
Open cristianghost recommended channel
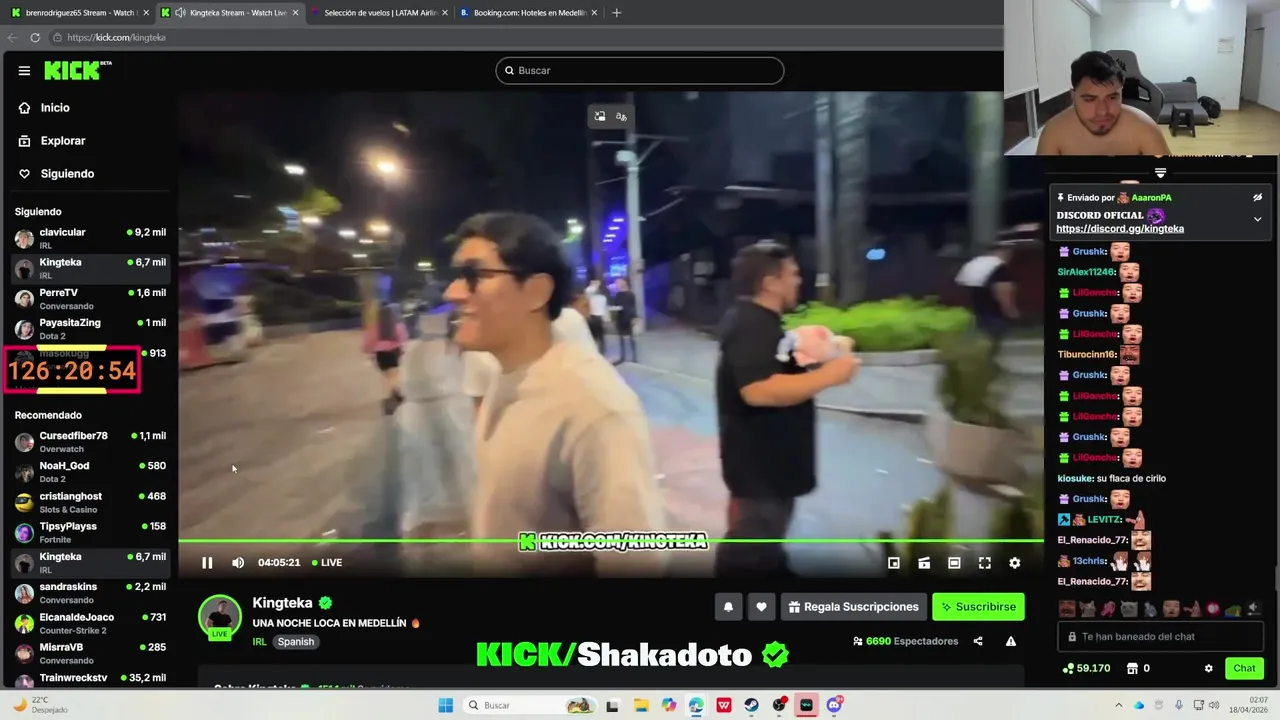(90, 502)
